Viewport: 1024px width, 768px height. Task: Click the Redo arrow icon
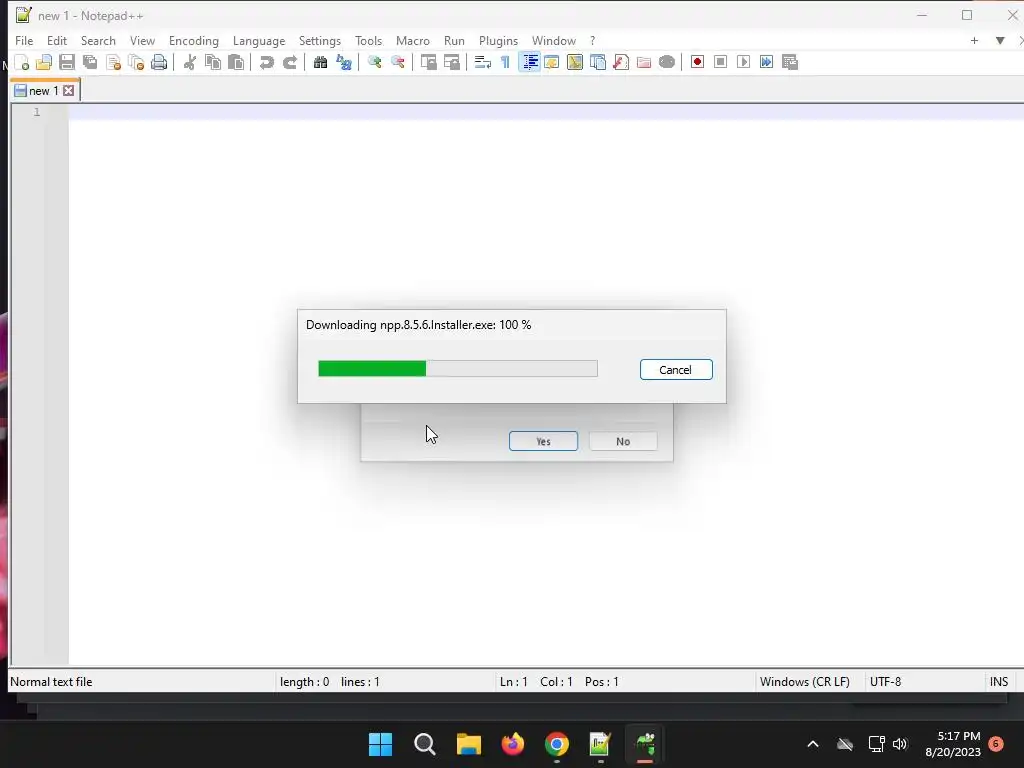(x=290, y=63)
